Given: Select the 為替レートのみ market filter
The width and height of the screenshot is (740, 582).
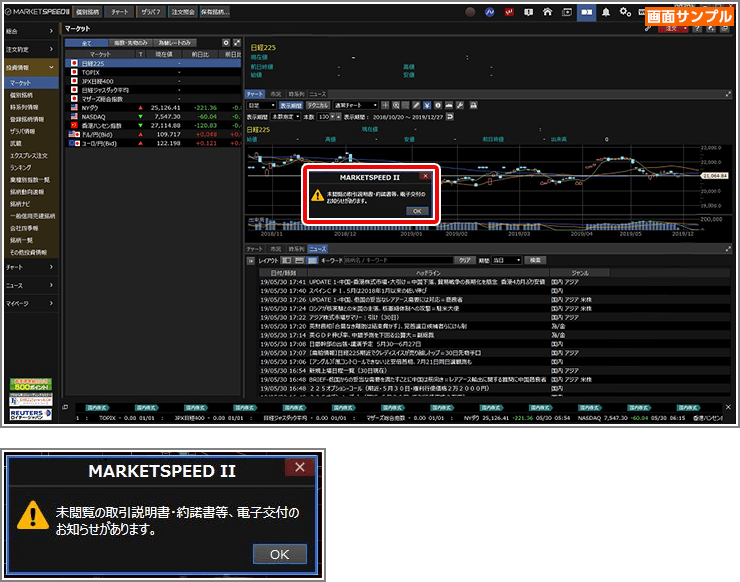Looking at the screenshot, I should click(175, 43).
